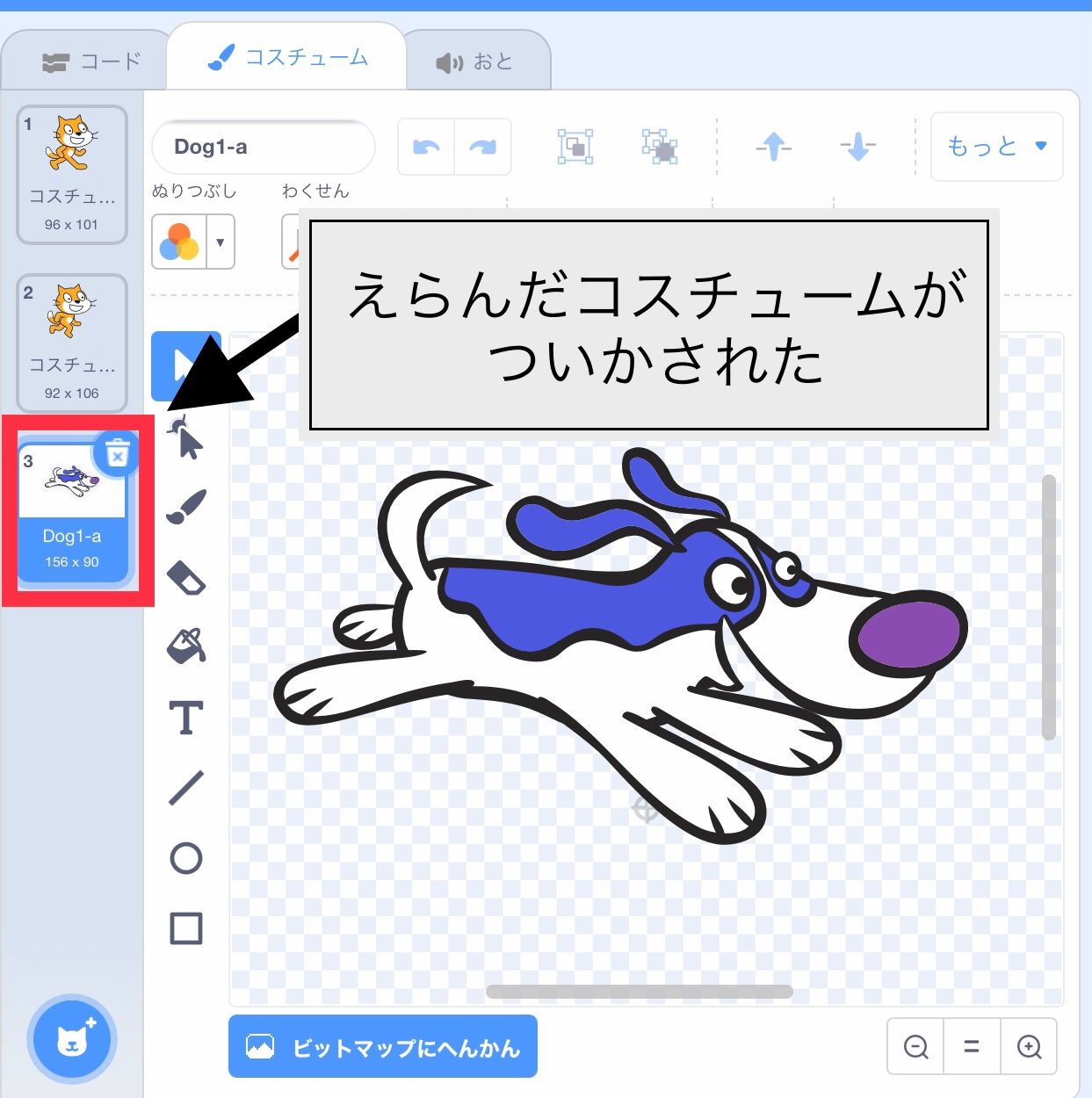
Task: Activate the Reshape tool
Action: [x=186, y=437]
